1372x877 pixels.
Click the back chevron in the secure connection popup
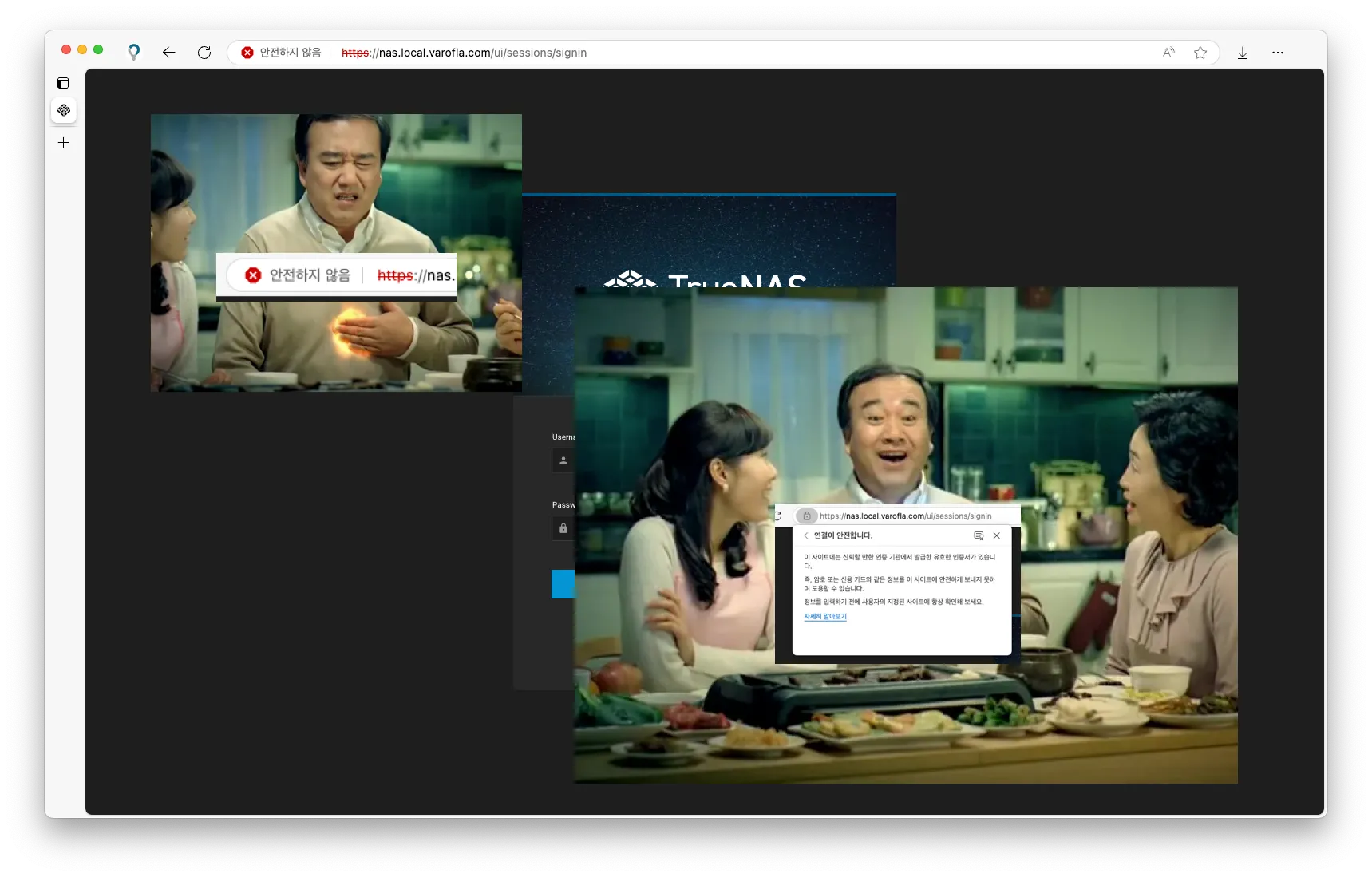[806, 535]
